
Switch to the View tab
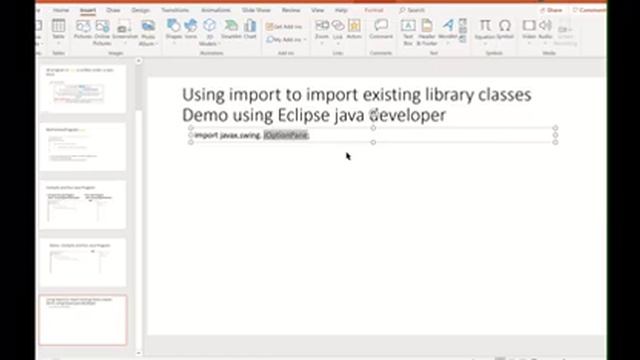(317, 10)
